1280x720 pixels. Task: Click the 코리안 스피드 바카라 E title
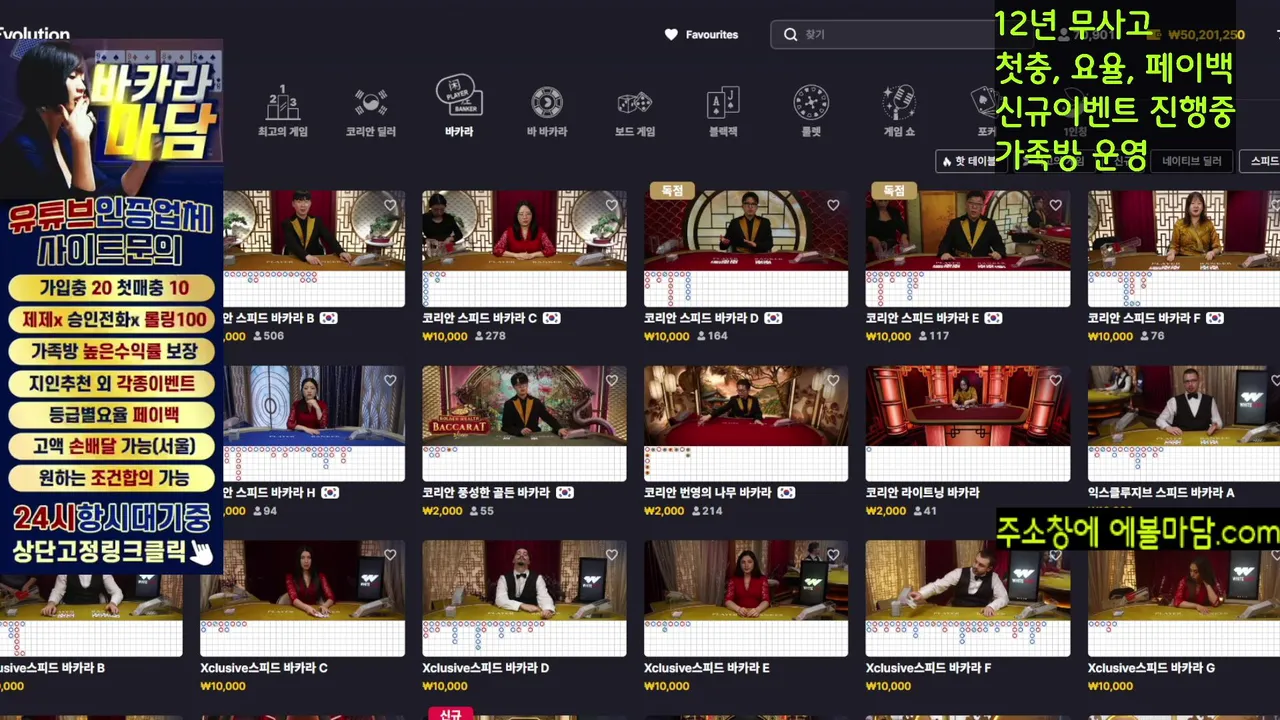click(922, 318)
